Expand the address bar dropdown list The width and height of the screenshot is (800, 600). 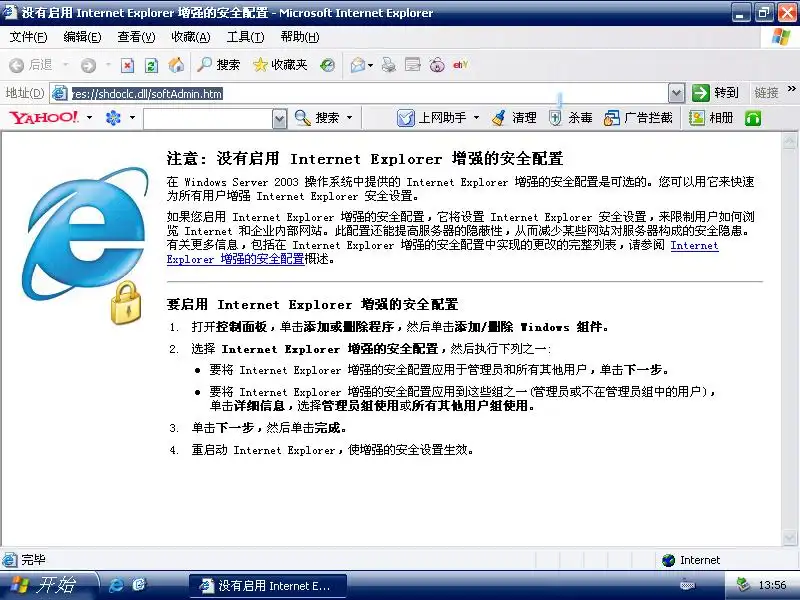[x=676, y=93]
